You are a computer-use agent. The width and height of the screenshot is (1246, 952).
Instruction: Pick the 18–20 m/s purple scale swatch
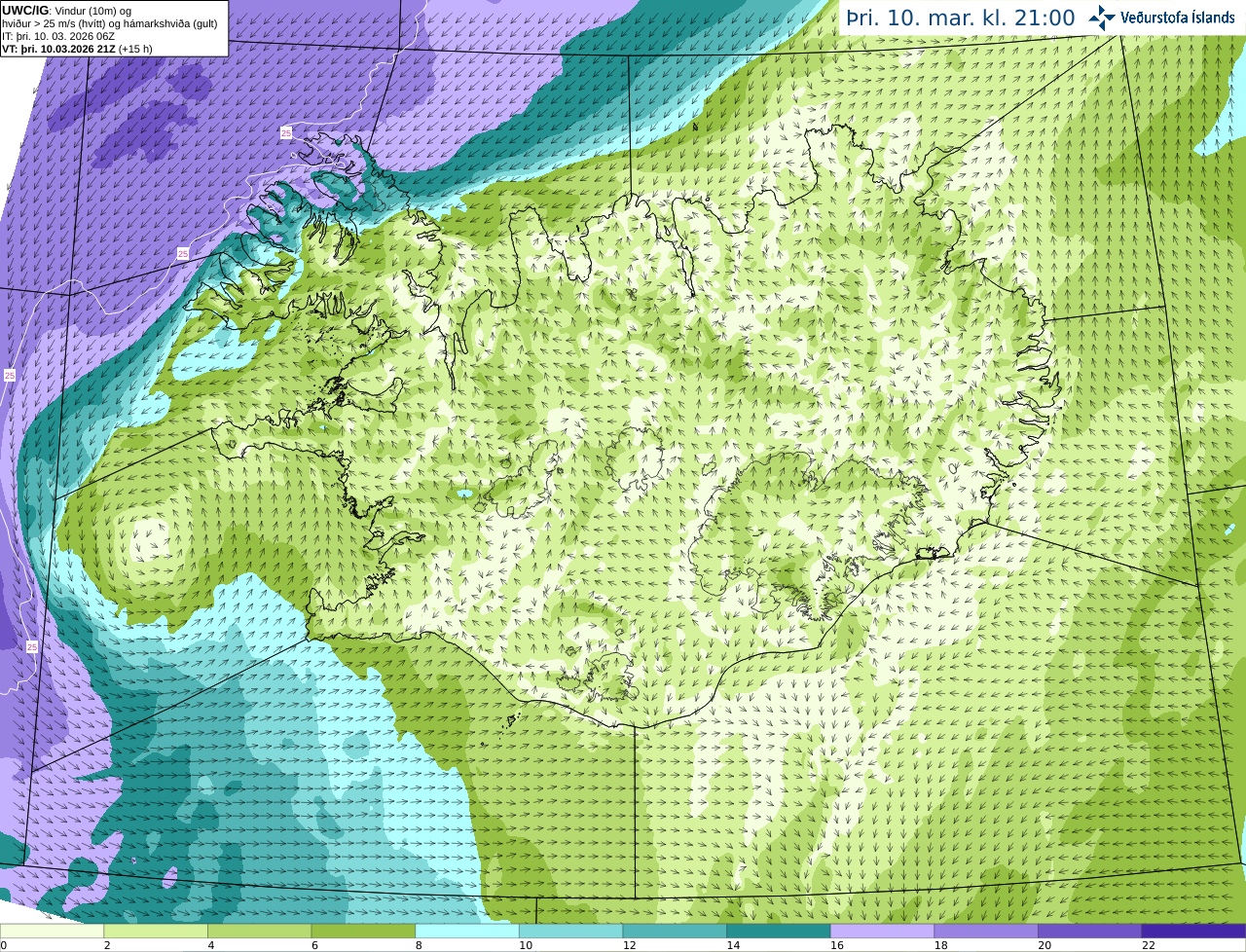(x=986, y=931)
